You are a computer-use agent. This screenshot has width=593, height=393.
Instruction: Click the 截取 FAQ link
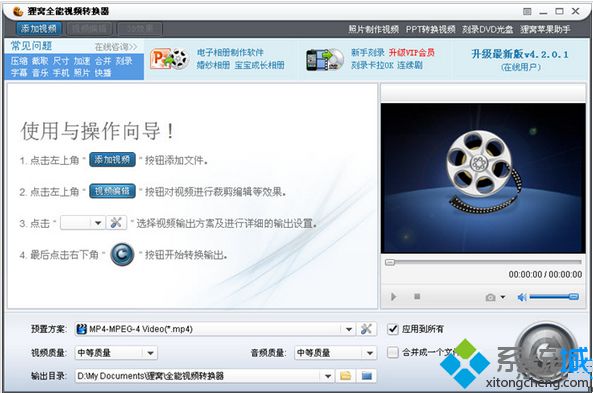pos(40,61)
